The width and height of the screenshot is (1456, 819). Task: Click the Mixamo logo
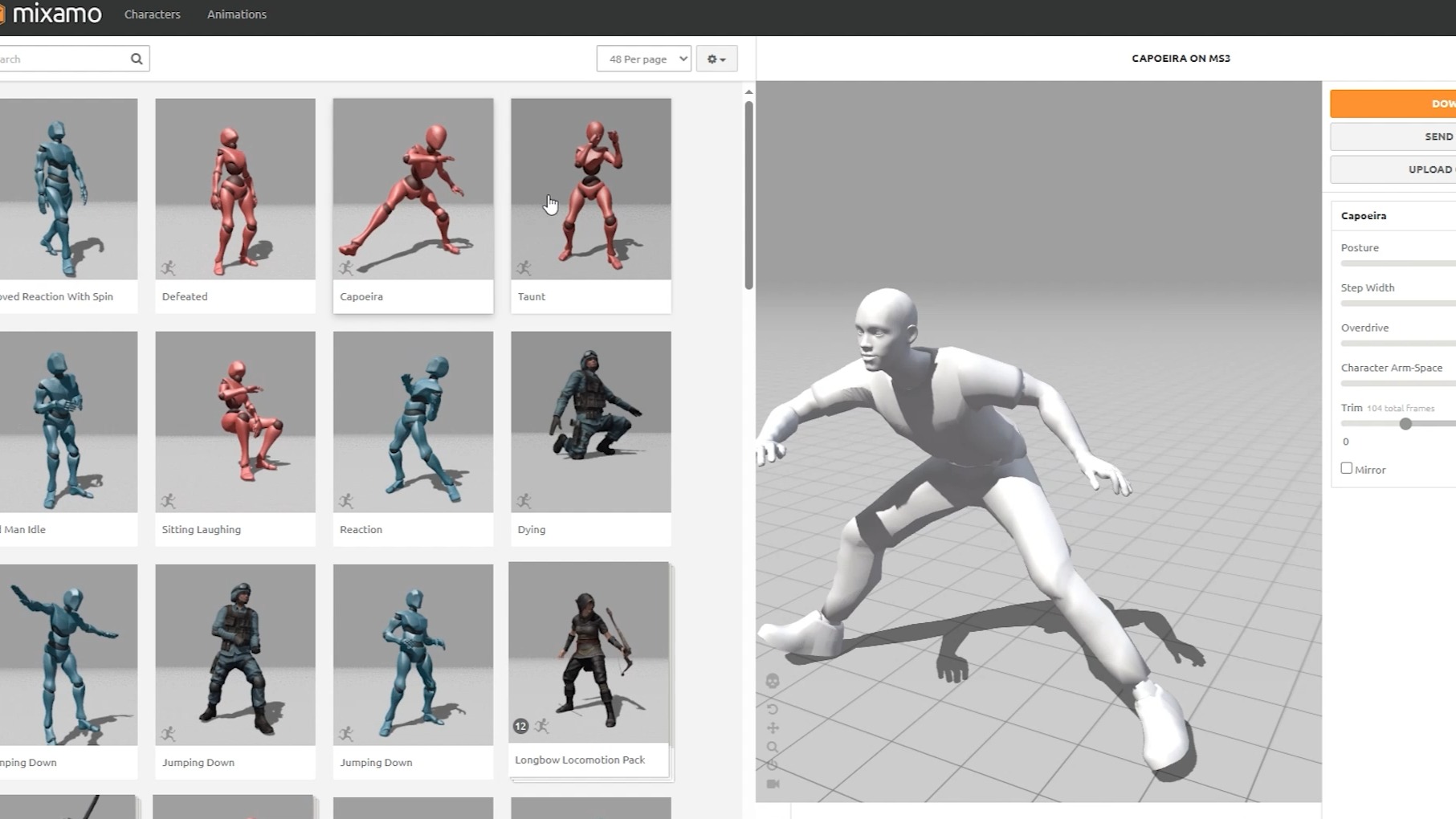(x=53, y=14)
